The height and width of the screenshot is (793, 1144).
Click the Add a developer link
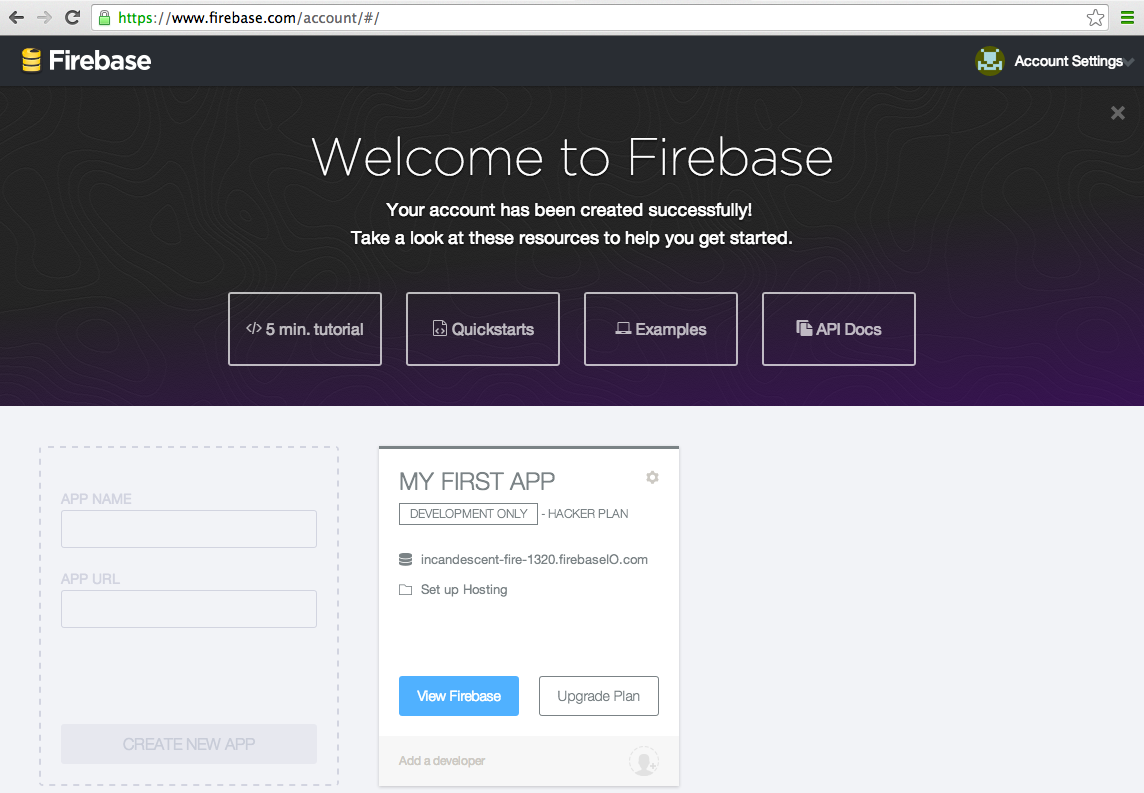click(x=441, y=760)
